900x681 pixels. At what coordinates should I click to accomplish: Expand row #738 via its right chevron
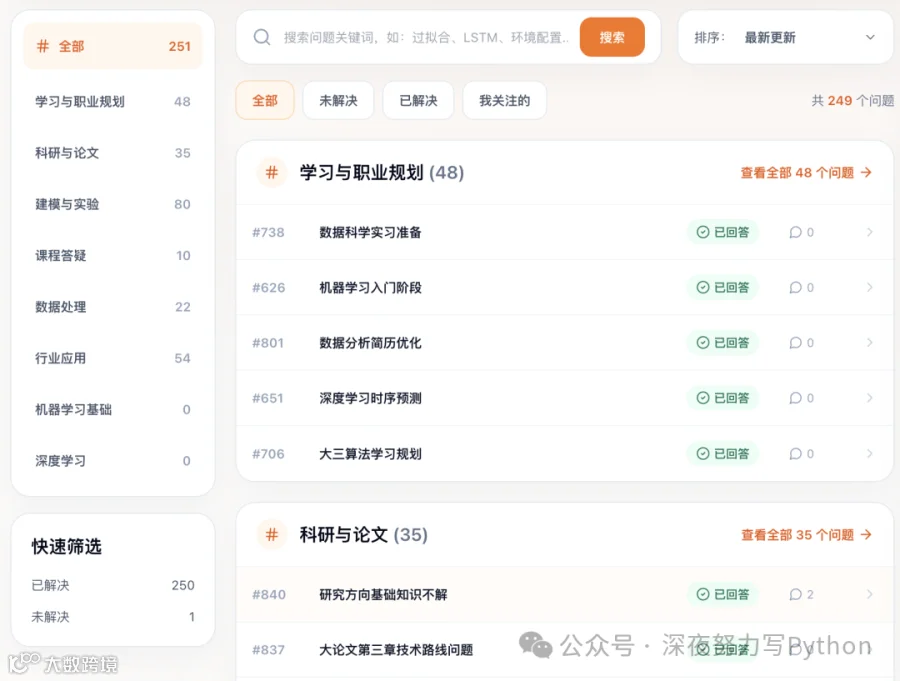click(870, 232)
